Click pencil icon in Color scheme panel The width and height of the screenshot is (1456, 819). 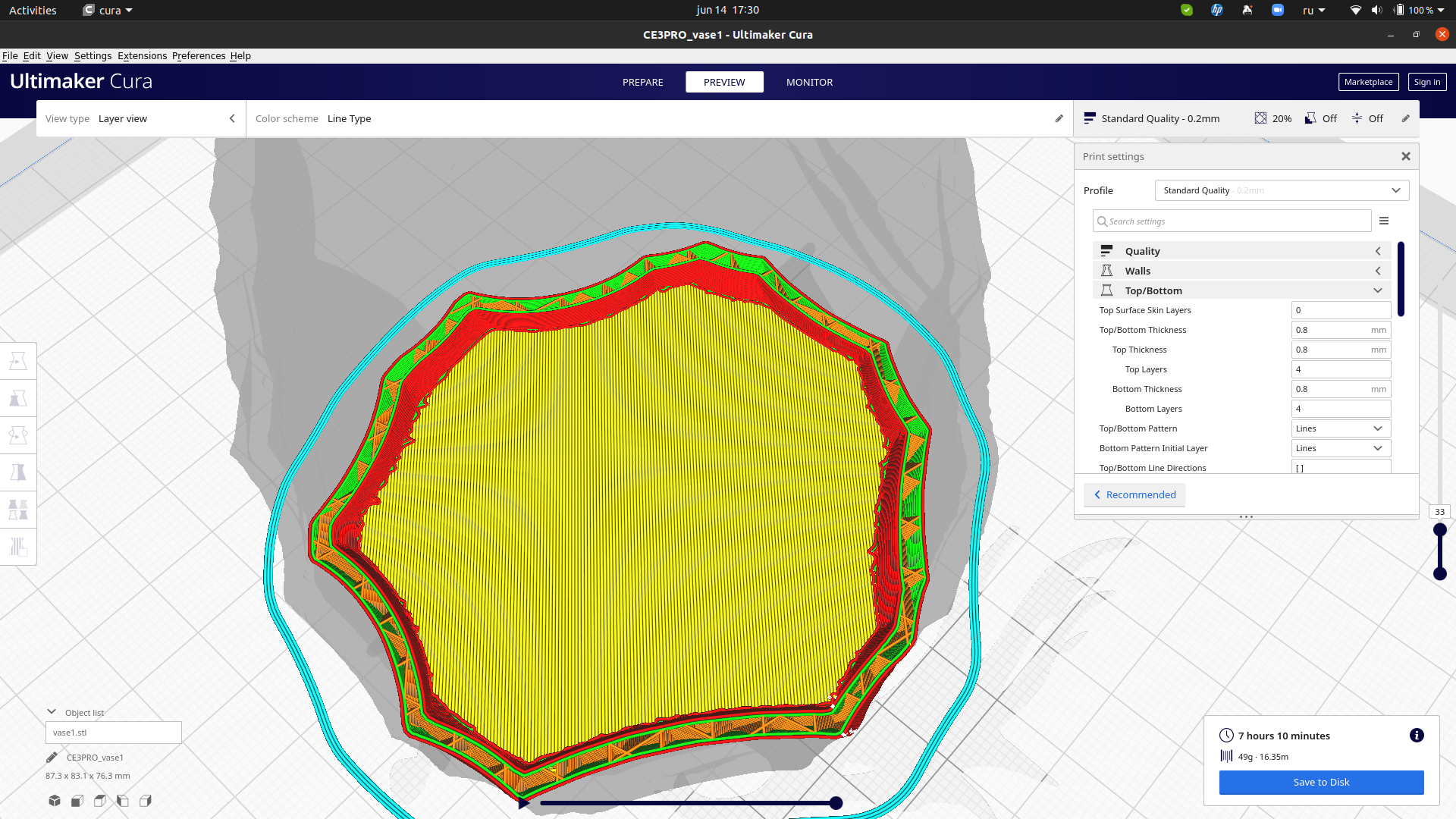[x=1059, y=118]
